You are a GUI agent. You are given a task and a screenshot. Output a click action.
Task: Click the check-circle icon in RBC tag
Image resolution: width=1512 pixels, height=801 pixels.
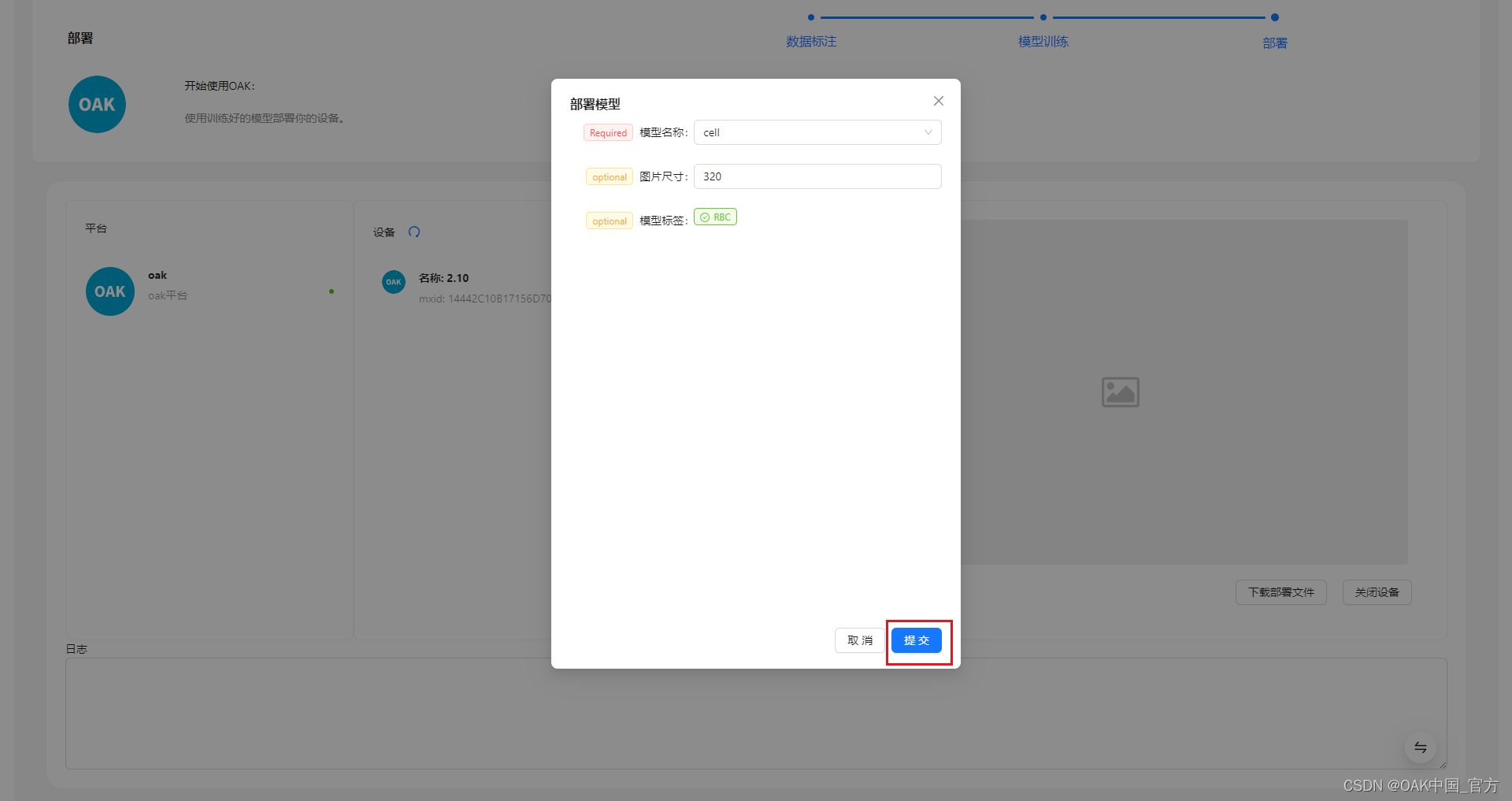(x=705, y=217)
